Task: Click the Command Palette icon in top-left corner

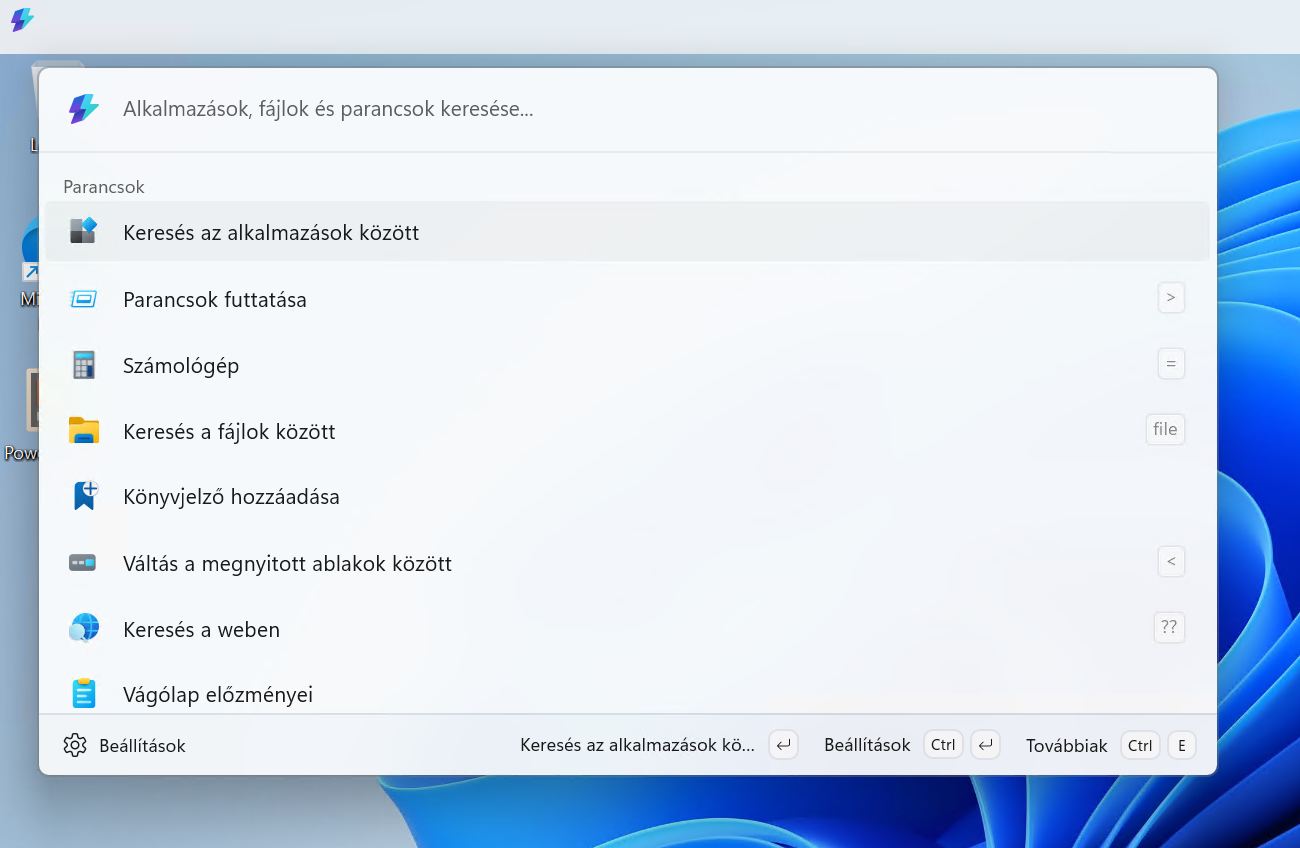Action: click(22, 20)
